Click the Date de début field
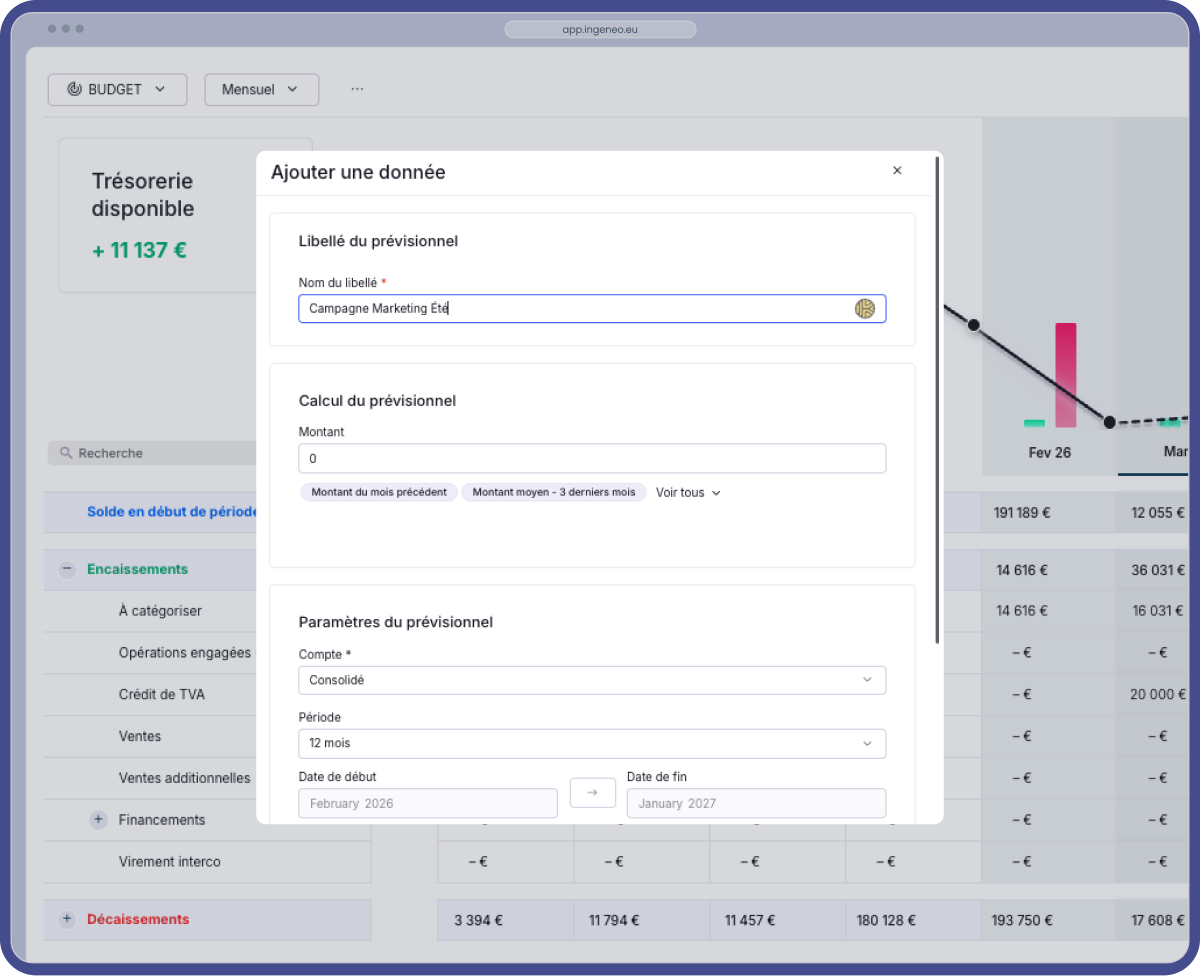 pos(428,803)
